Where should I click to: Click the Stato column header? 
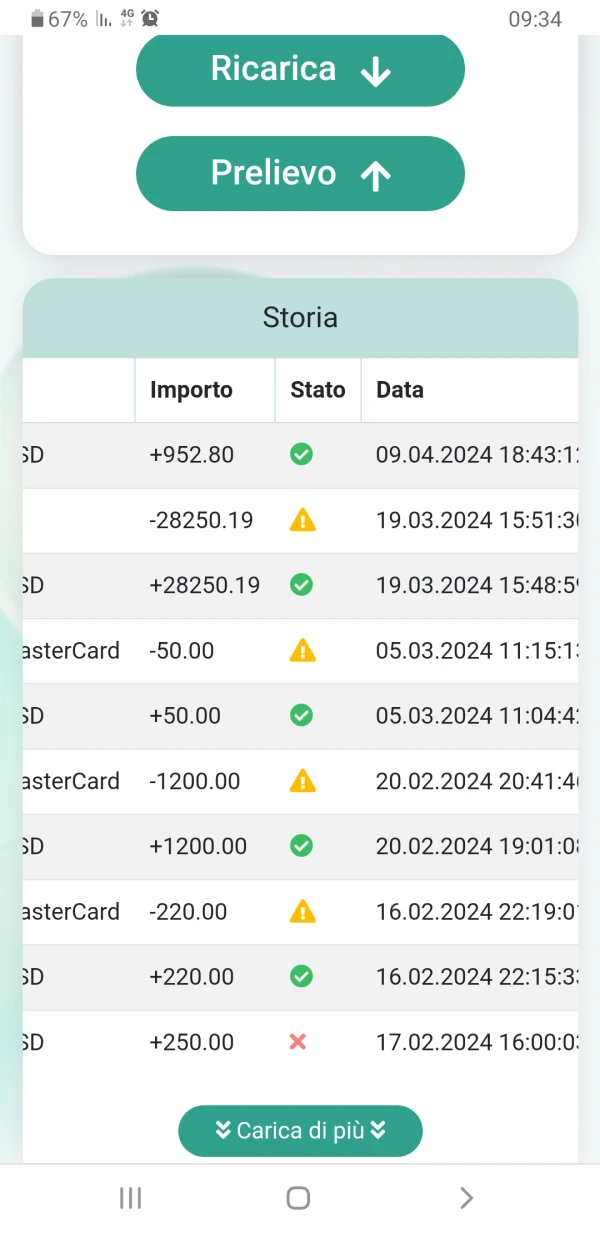(x=318, y=390)
